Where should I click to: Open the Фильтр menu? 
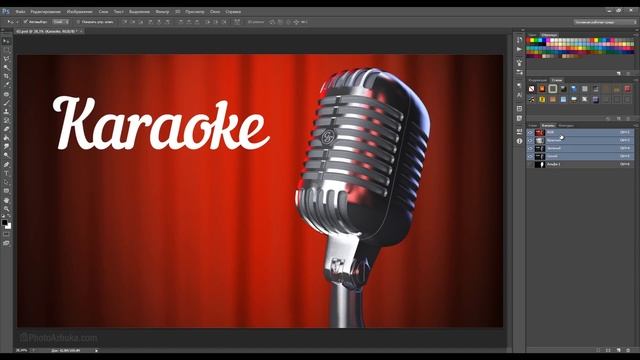coord(162,11)
